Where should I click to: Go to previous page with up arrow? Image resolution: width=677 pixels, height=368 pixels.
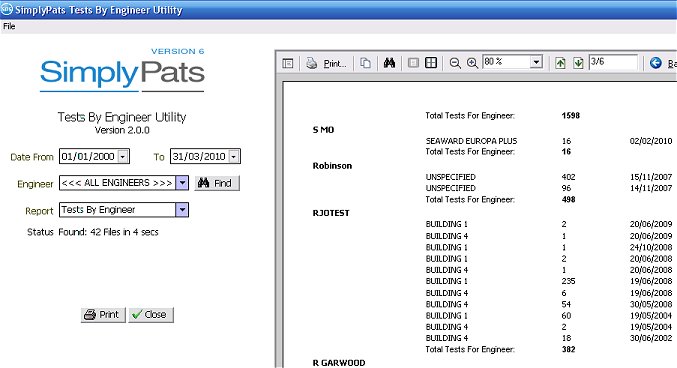coord(560,63)
